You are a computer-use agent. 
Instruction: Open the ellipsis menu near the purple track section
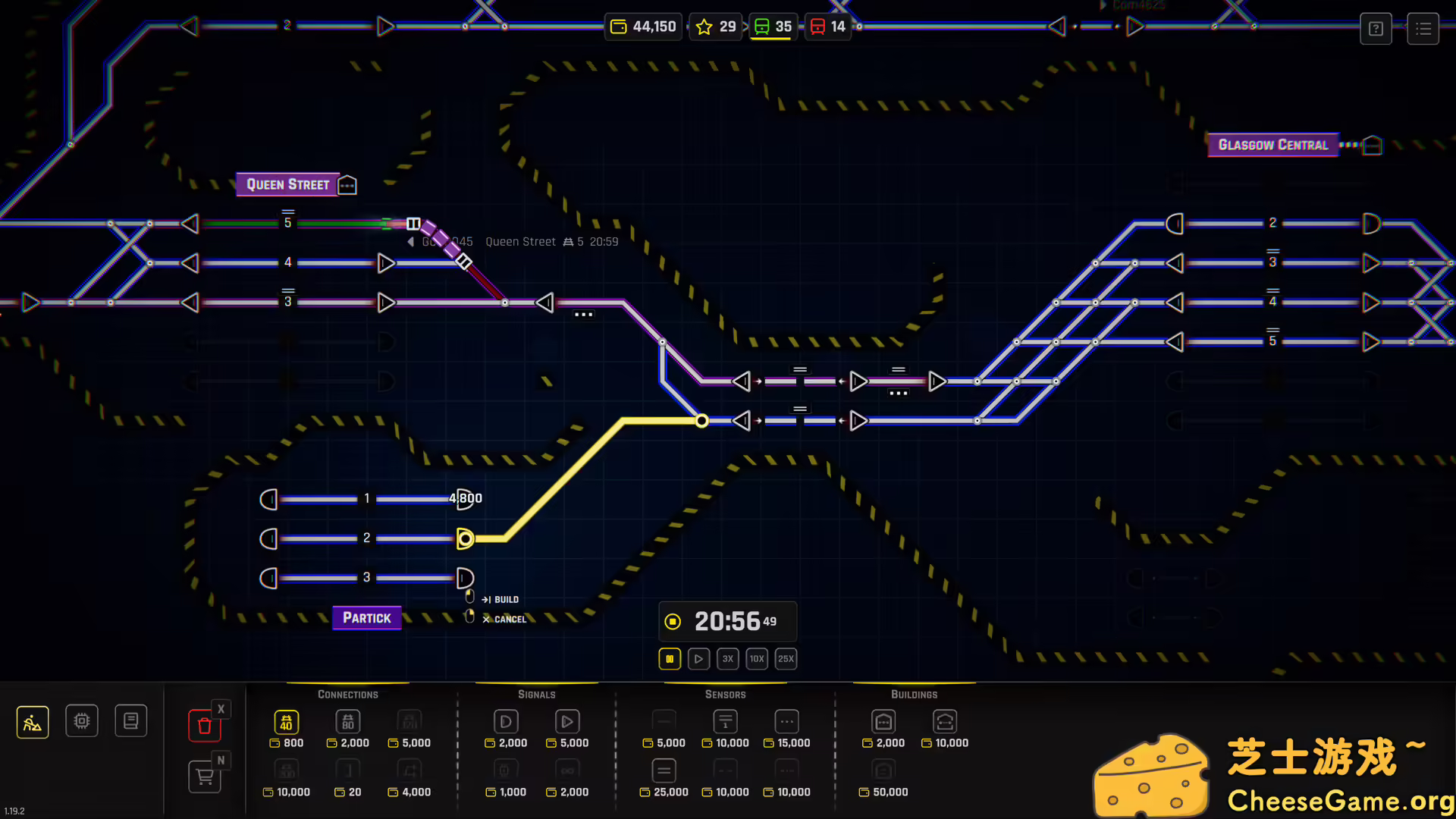898,392
